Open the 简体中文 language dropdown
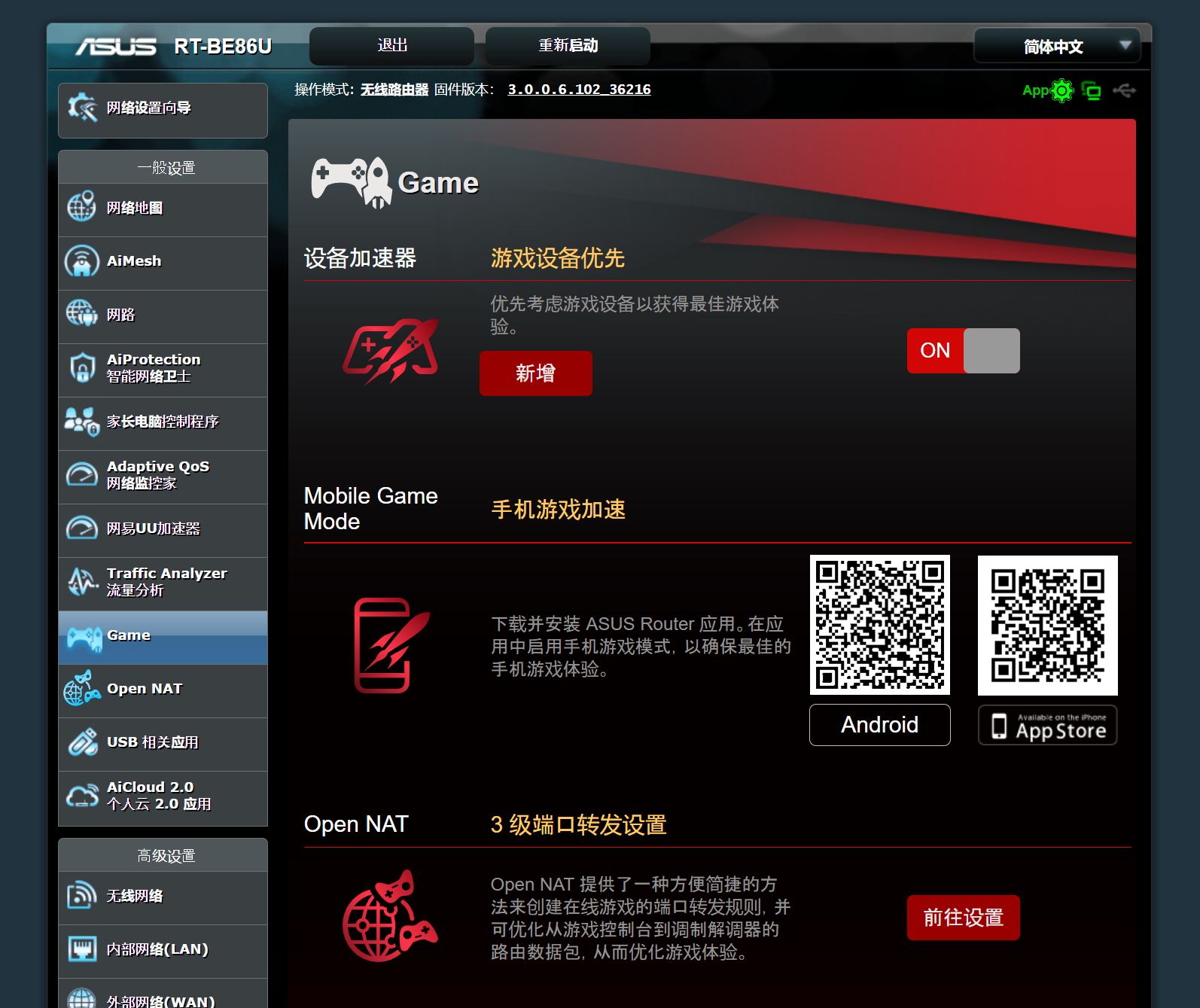This screenshot has height=1008, width=1200. 1057,47
